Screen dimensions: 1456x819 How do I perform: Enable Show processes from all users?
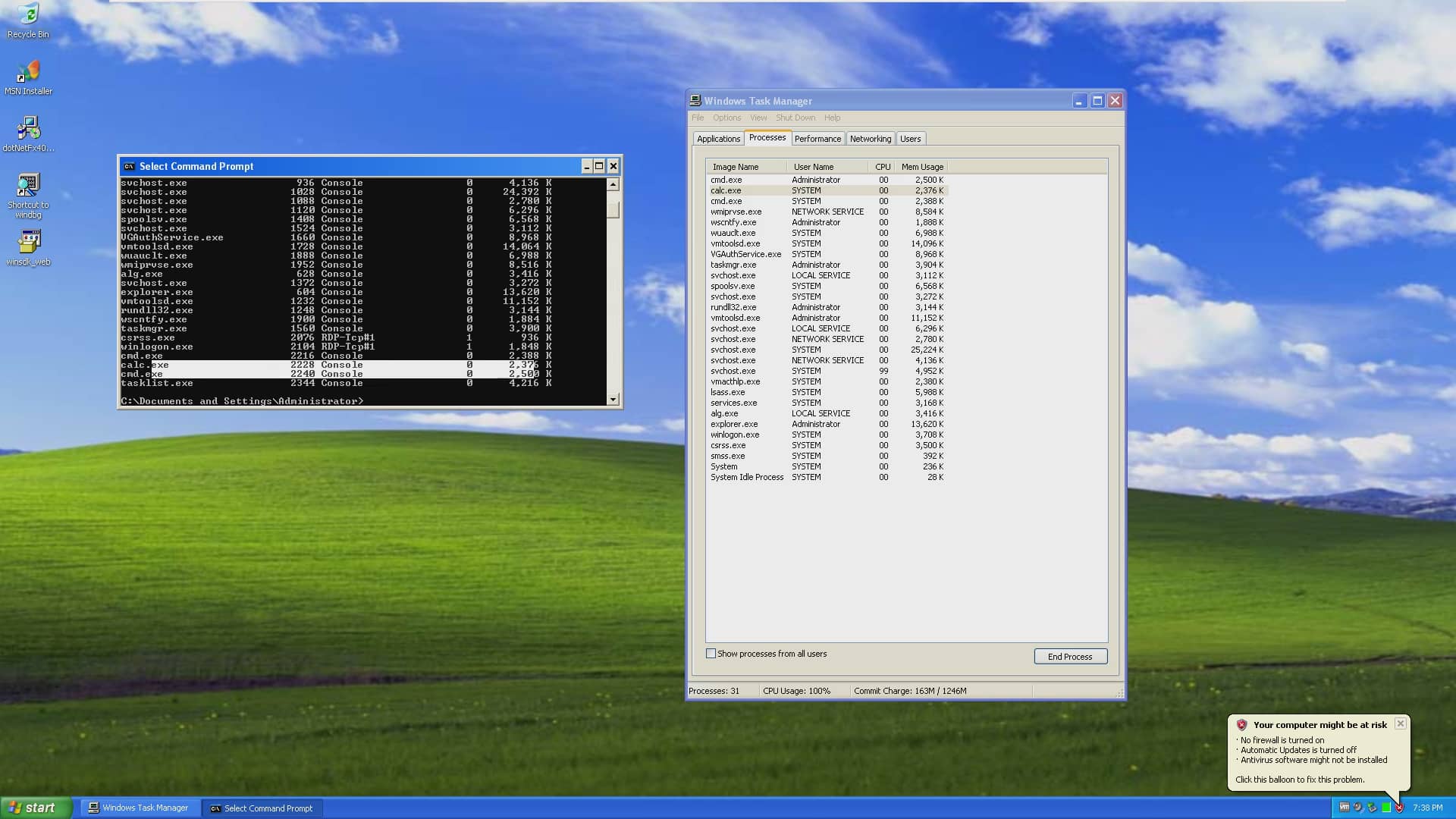pyautogui.click(x=711, y=653)
